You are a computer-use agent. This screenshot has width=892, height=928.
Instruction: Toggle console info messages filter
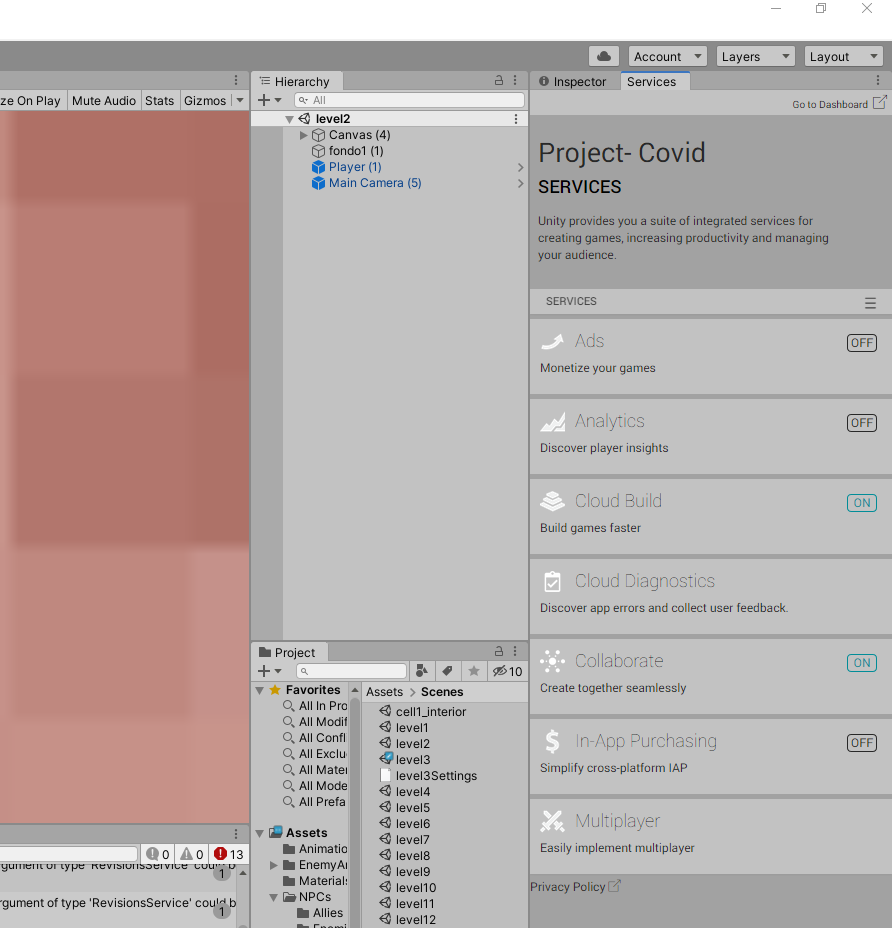click(157, 853)
